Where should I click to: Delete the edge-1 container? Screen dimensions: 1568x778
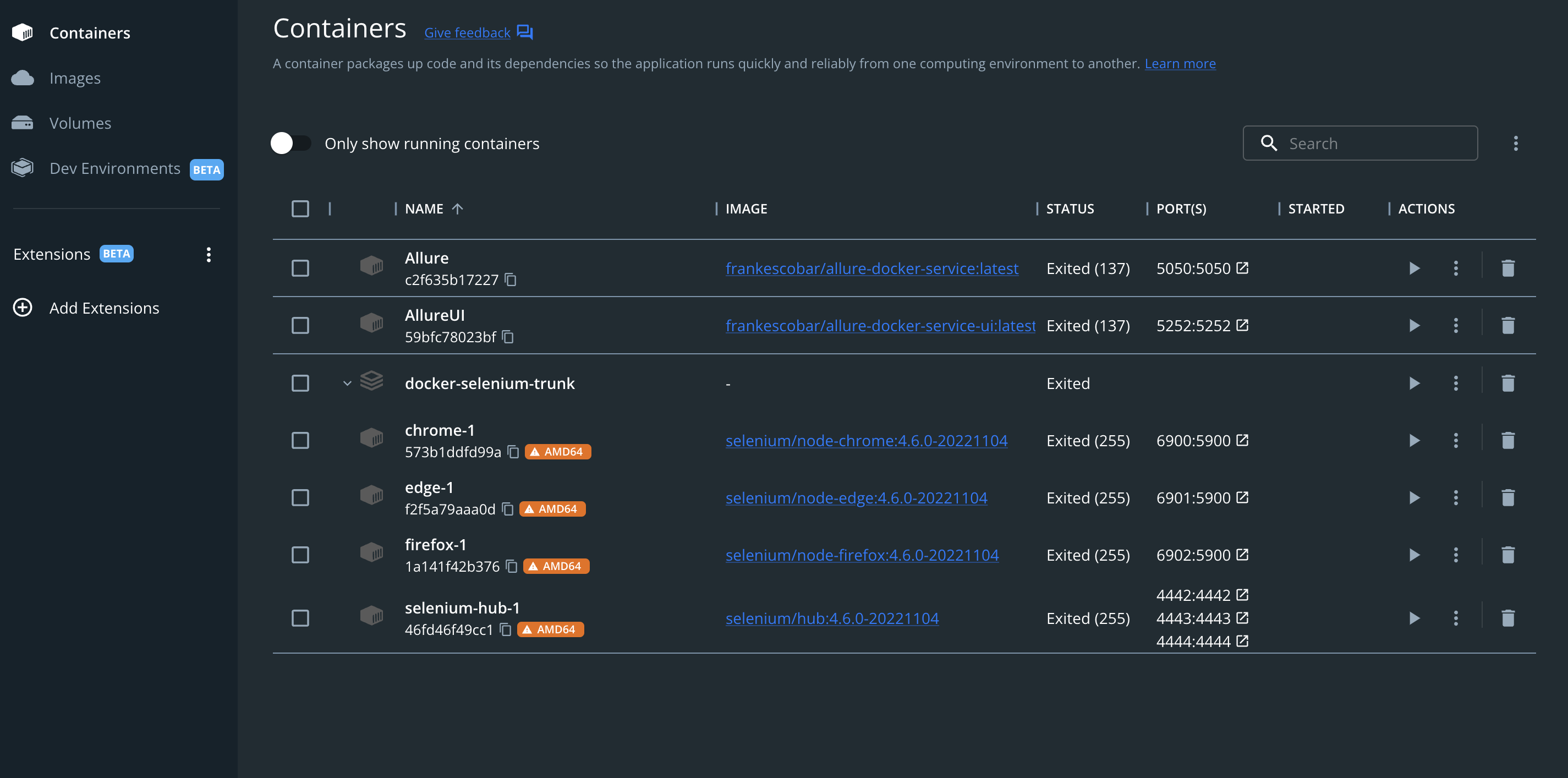[1507, 498]
